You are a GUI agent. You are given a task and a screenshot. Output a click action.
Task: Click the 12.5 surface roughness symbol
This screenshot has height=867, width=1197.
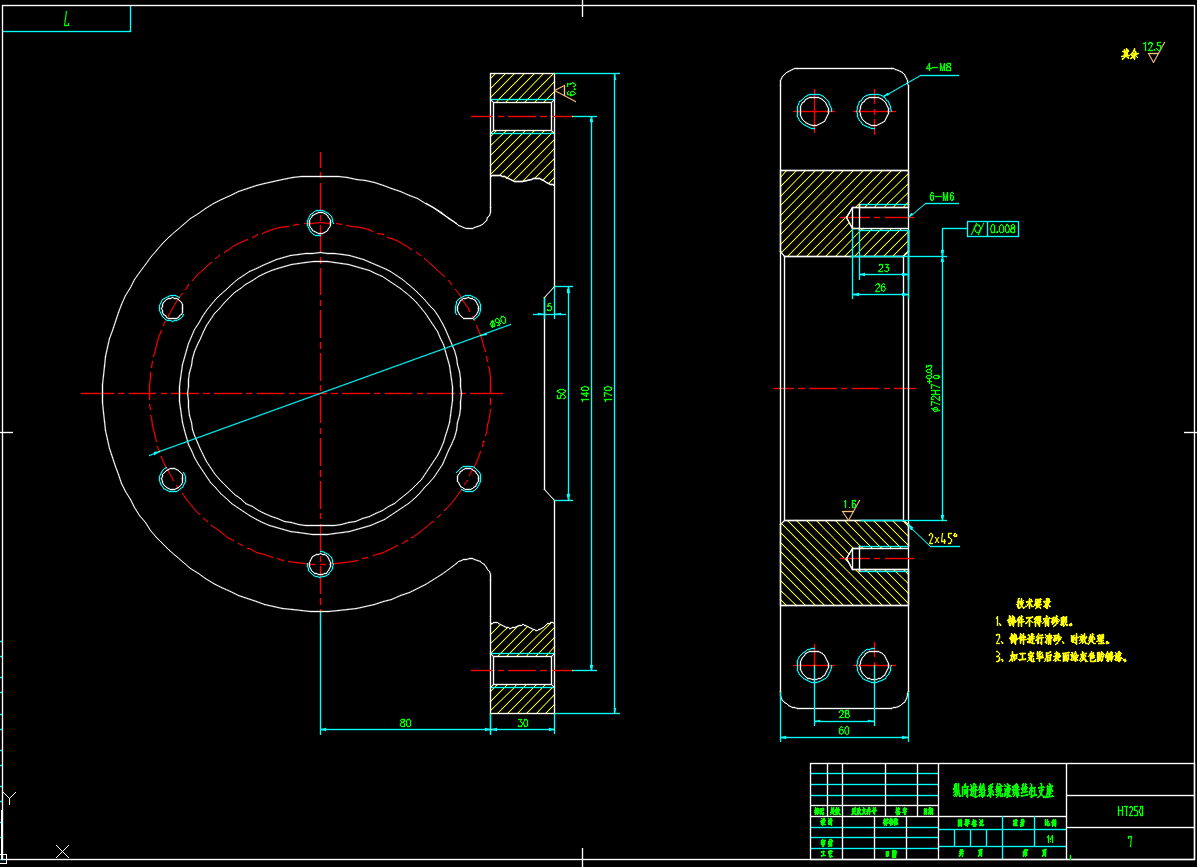(1152, 51)
